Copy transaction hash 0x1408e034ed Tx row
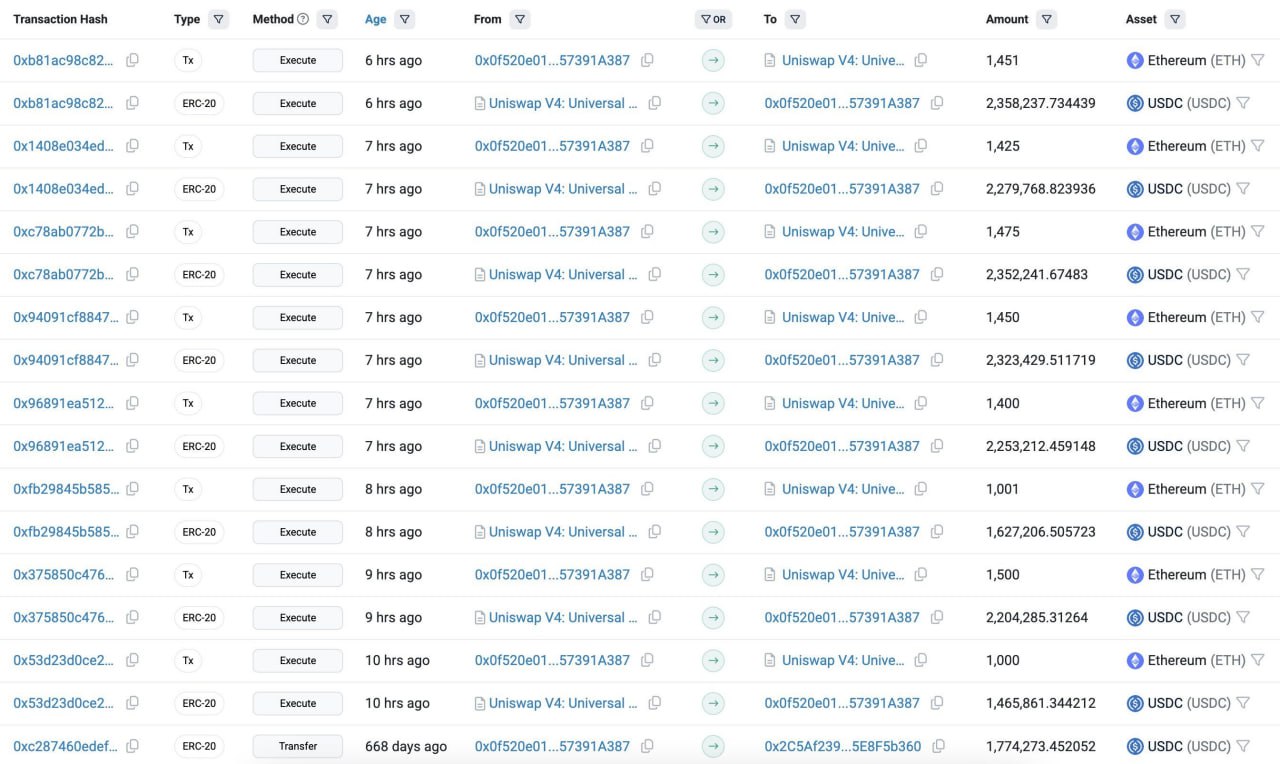Viewport: 1280px width, 764px height. click(x=132, y=146)
